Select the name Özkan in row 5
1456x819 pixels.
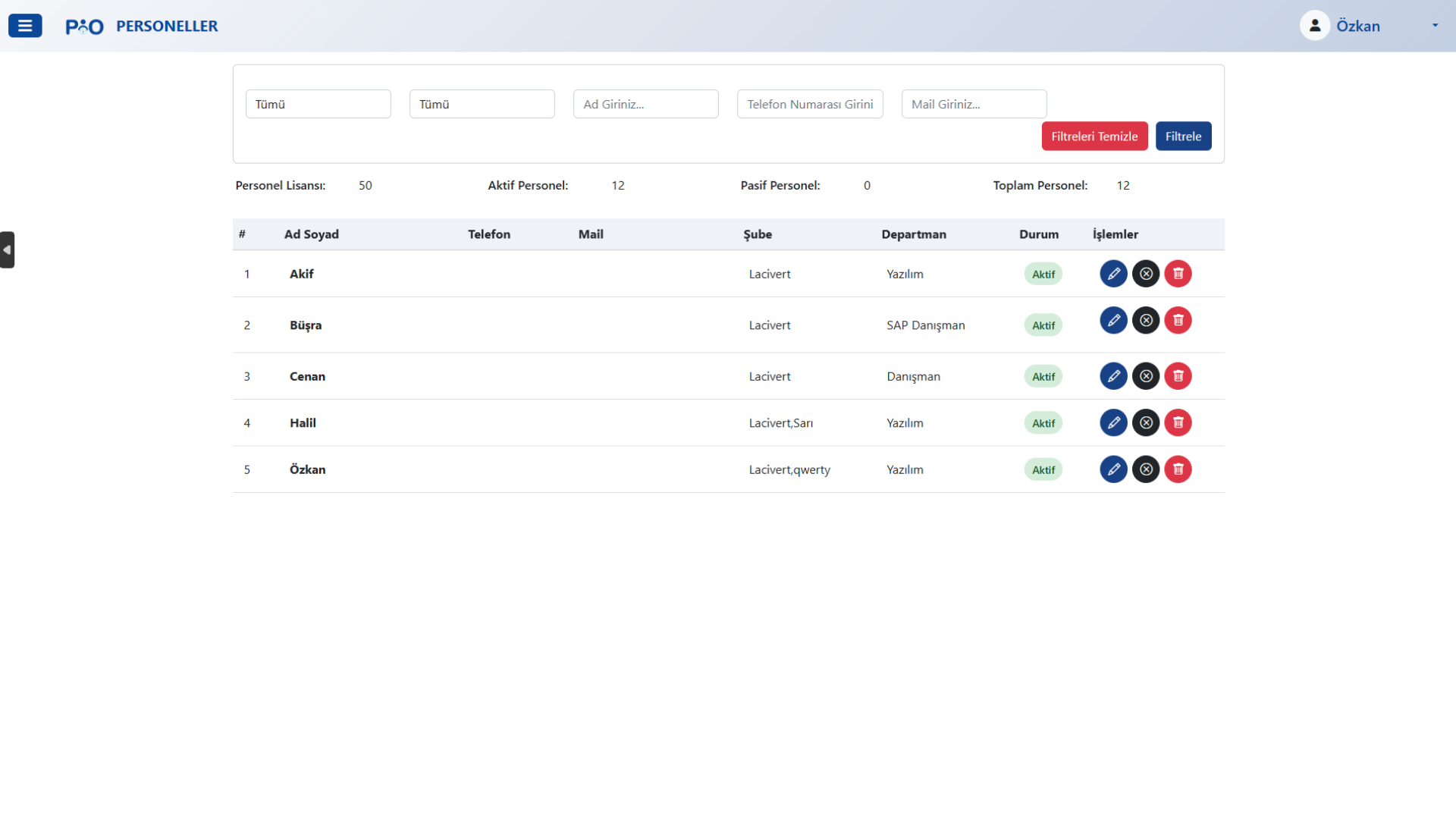pyautogui.click(x=308, y=469)
